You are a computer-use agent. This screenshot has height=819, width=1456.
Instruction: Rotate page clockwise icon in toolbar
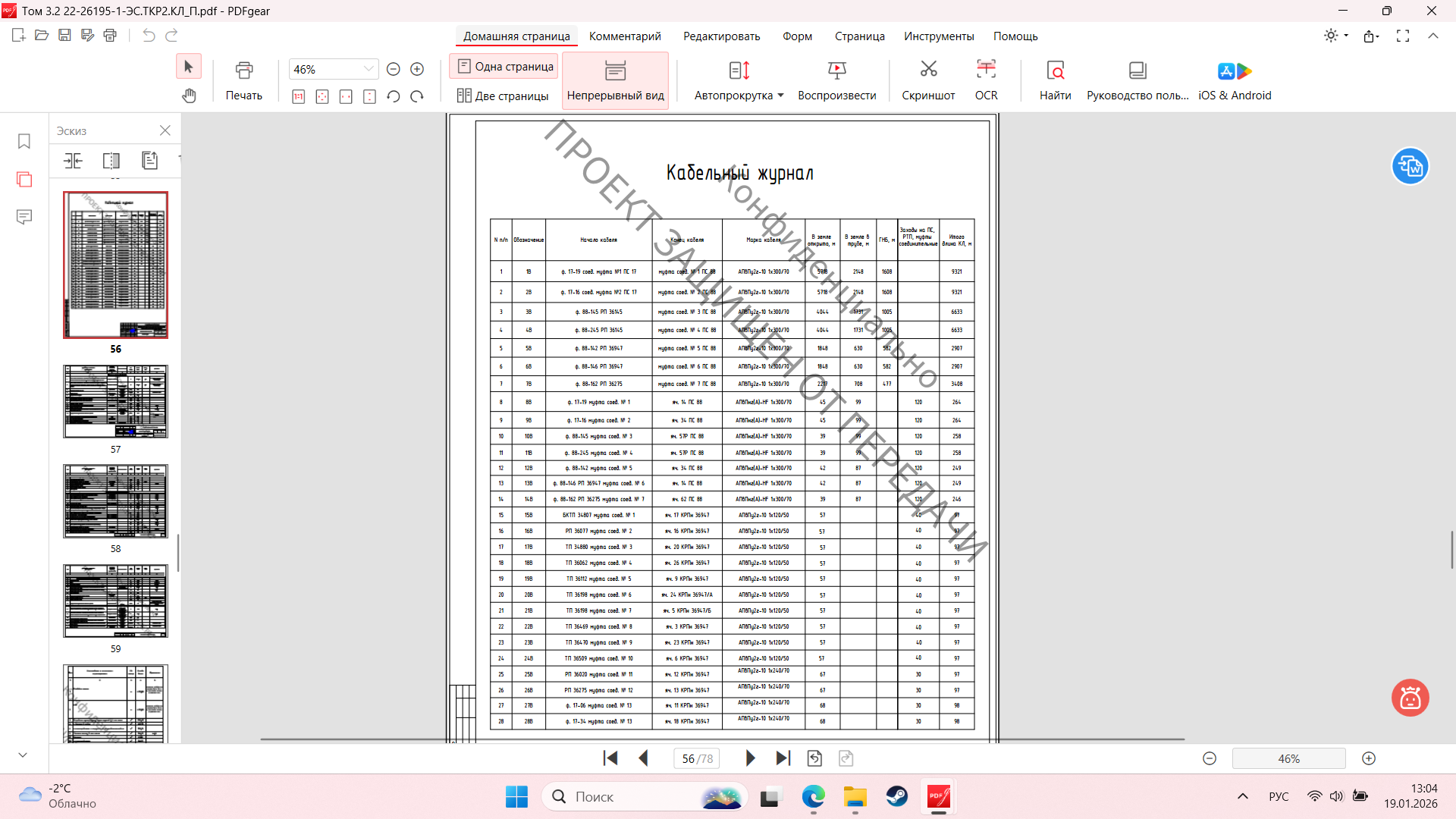(x=417, y=96)
